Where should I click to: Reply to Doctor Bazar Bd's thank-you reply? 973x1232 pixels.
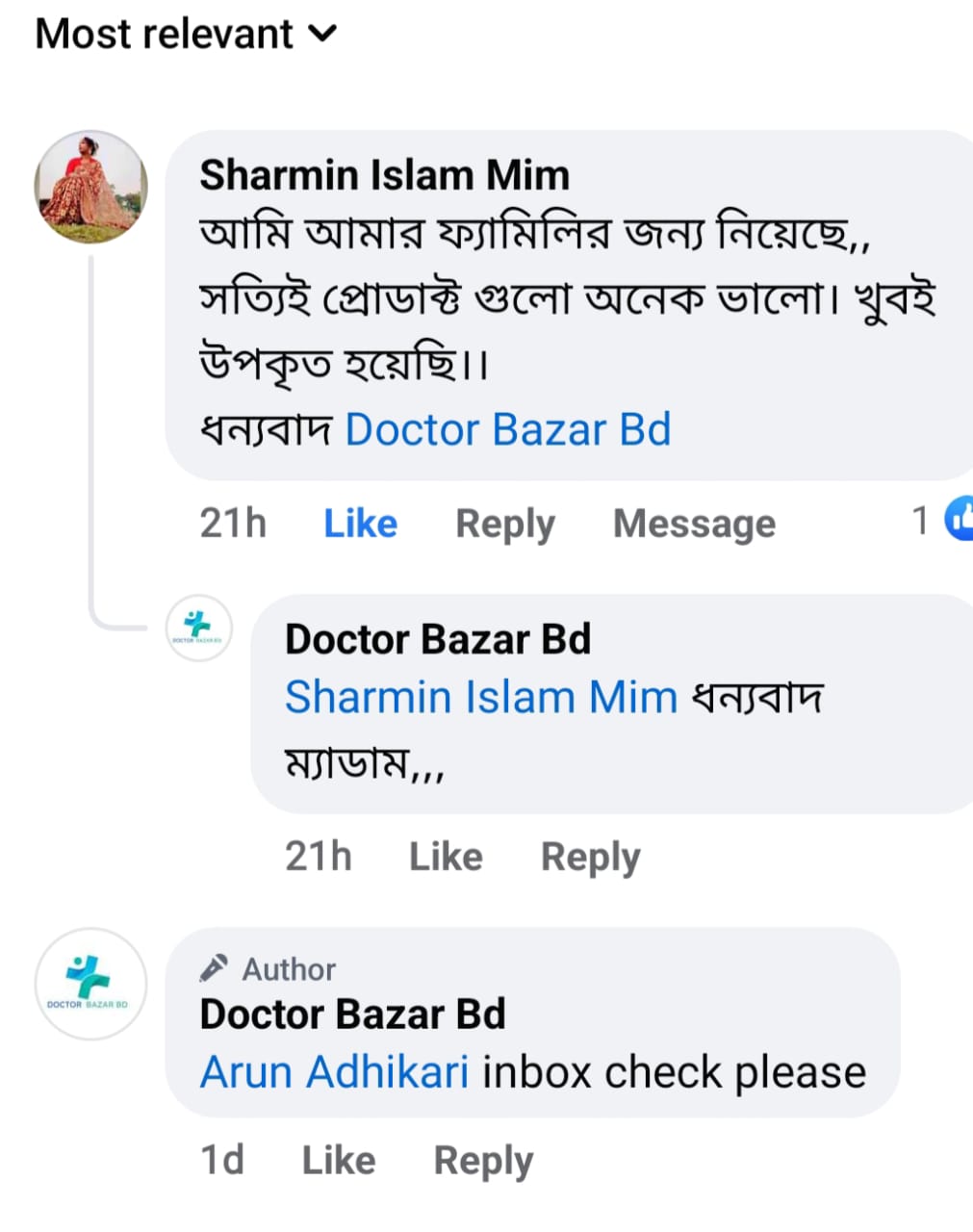pos(590,857)
